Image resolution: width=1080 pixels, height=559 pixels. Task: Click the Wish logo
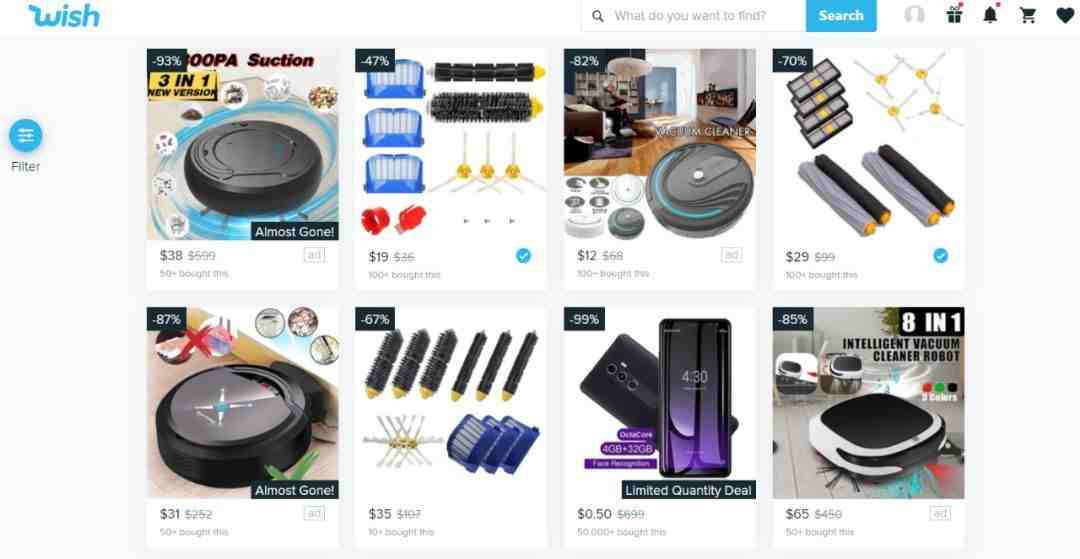64,15
